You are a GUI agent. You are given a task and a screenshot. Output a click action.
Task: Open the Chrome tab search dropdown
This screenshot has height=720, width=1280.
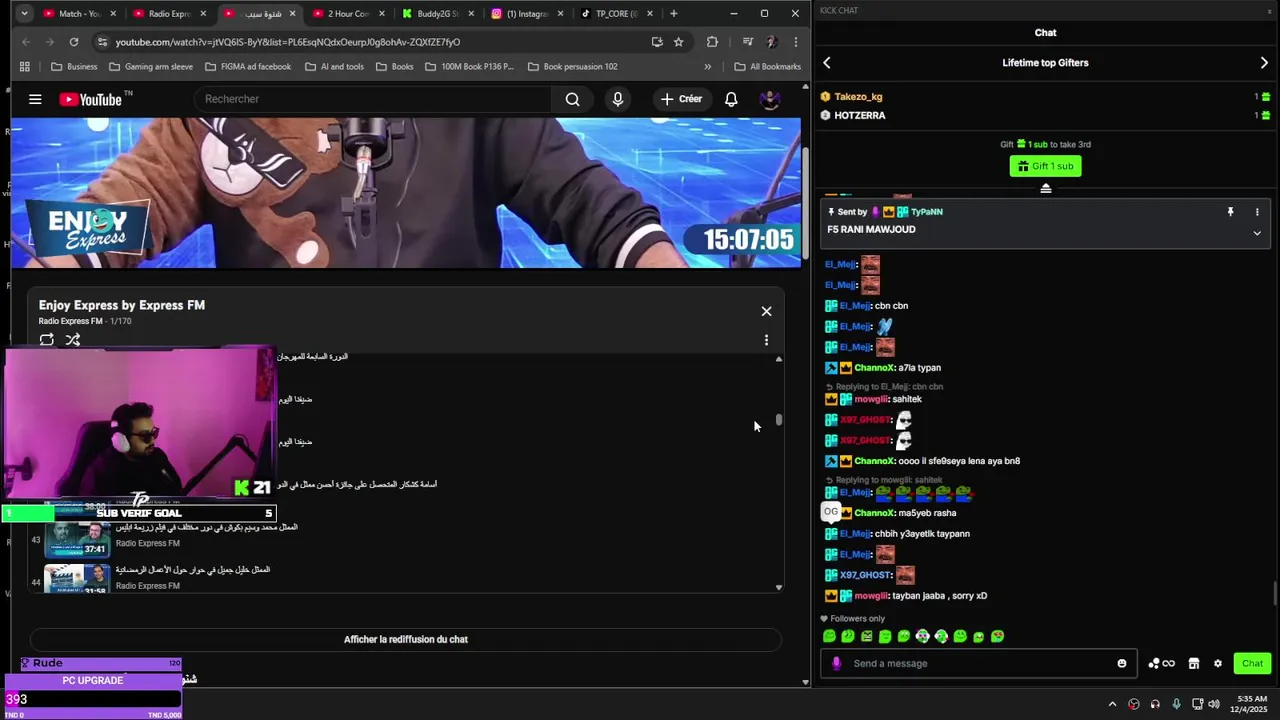(23, 14)
